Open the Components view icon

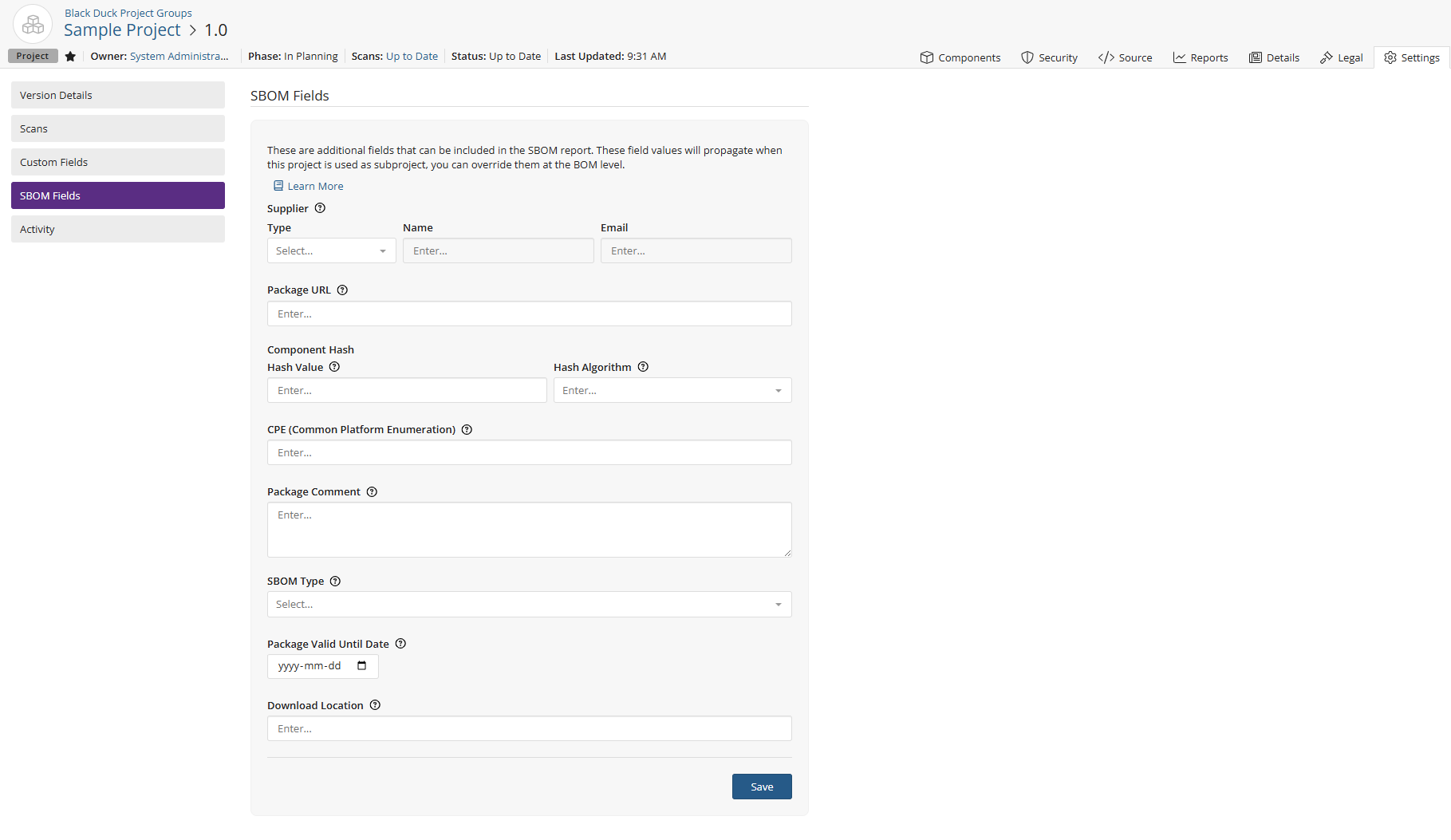tap(928, 57)
